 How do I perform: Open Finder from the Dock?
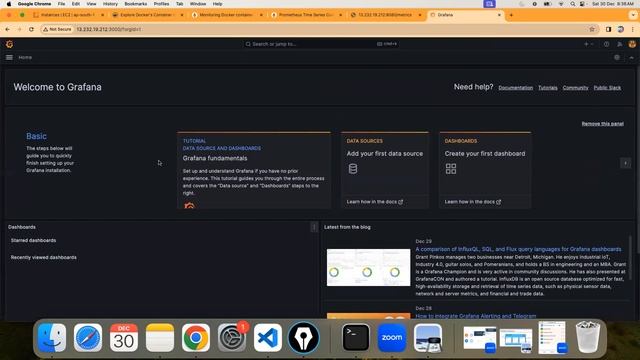tap(52, 338)
